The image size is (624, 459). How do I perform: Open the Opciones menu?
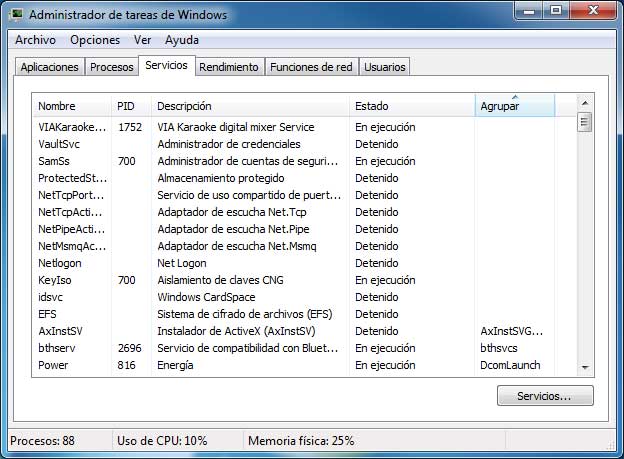click(95, 40)
